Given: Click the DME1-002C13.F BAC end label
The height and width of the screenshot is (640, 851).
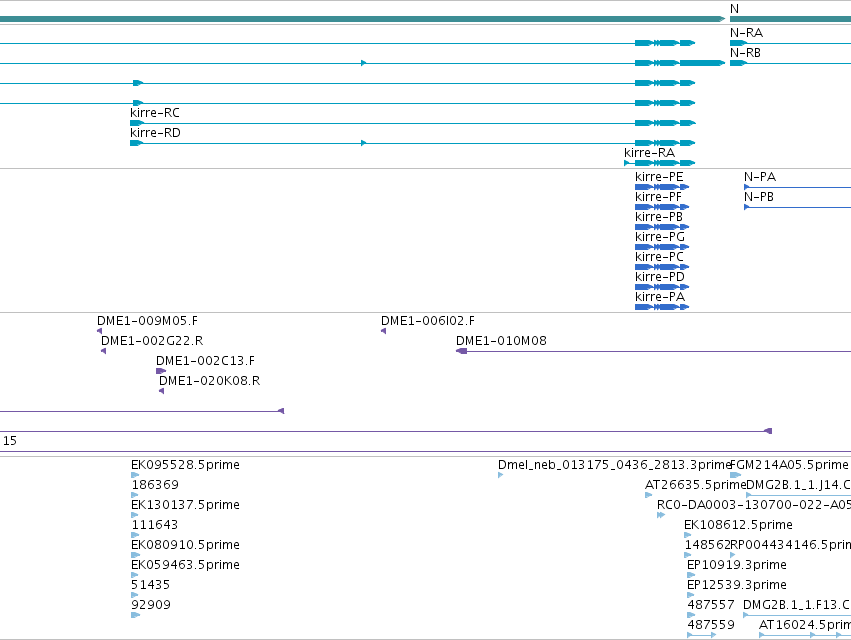Looking at the screenshot, I should click(x=205, y=361).
